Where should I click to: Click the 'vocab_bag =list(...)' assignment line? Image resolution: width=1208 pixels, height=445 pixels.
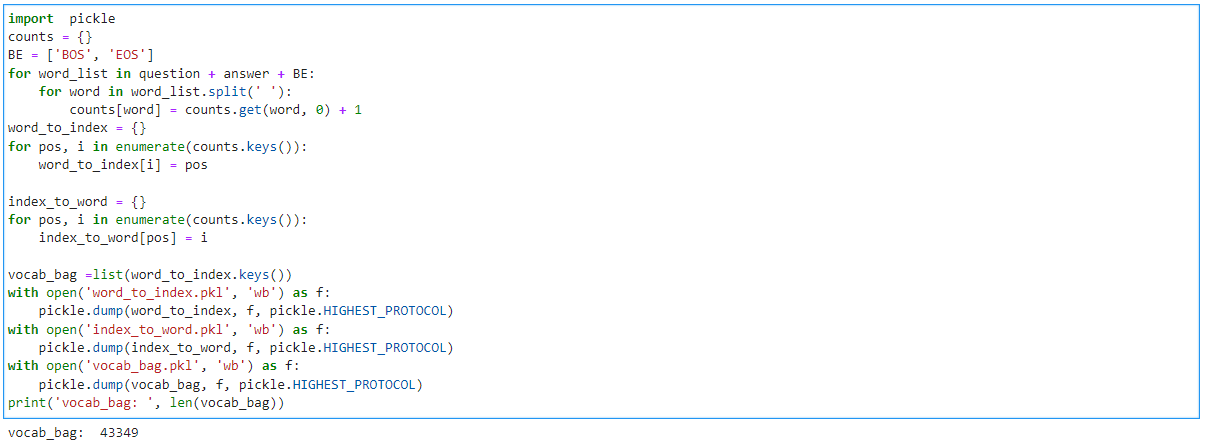pos(149,274)
